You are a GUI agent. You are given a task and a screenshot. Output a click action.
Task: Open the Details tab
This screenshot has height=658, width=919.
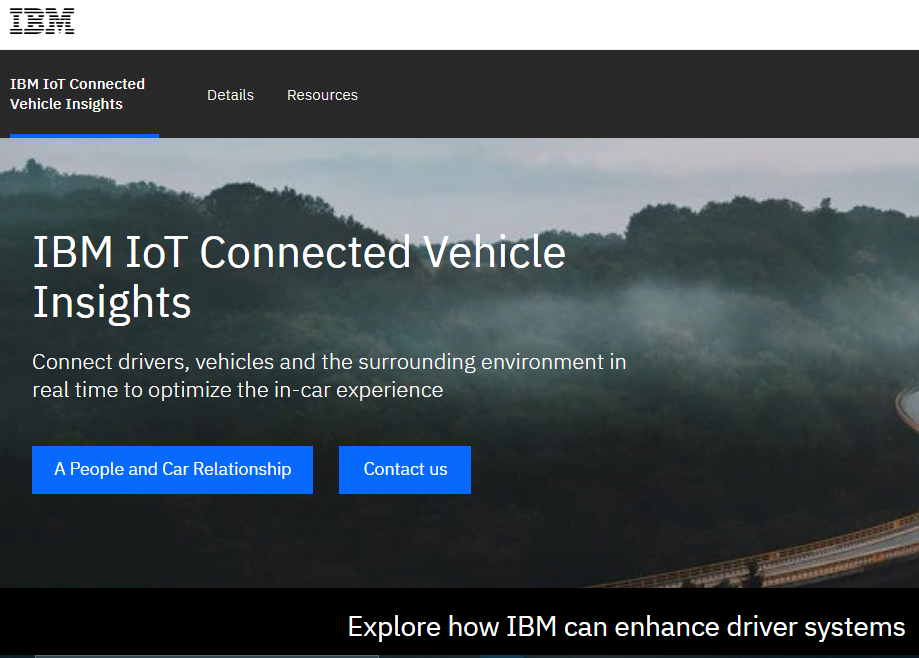230,95
